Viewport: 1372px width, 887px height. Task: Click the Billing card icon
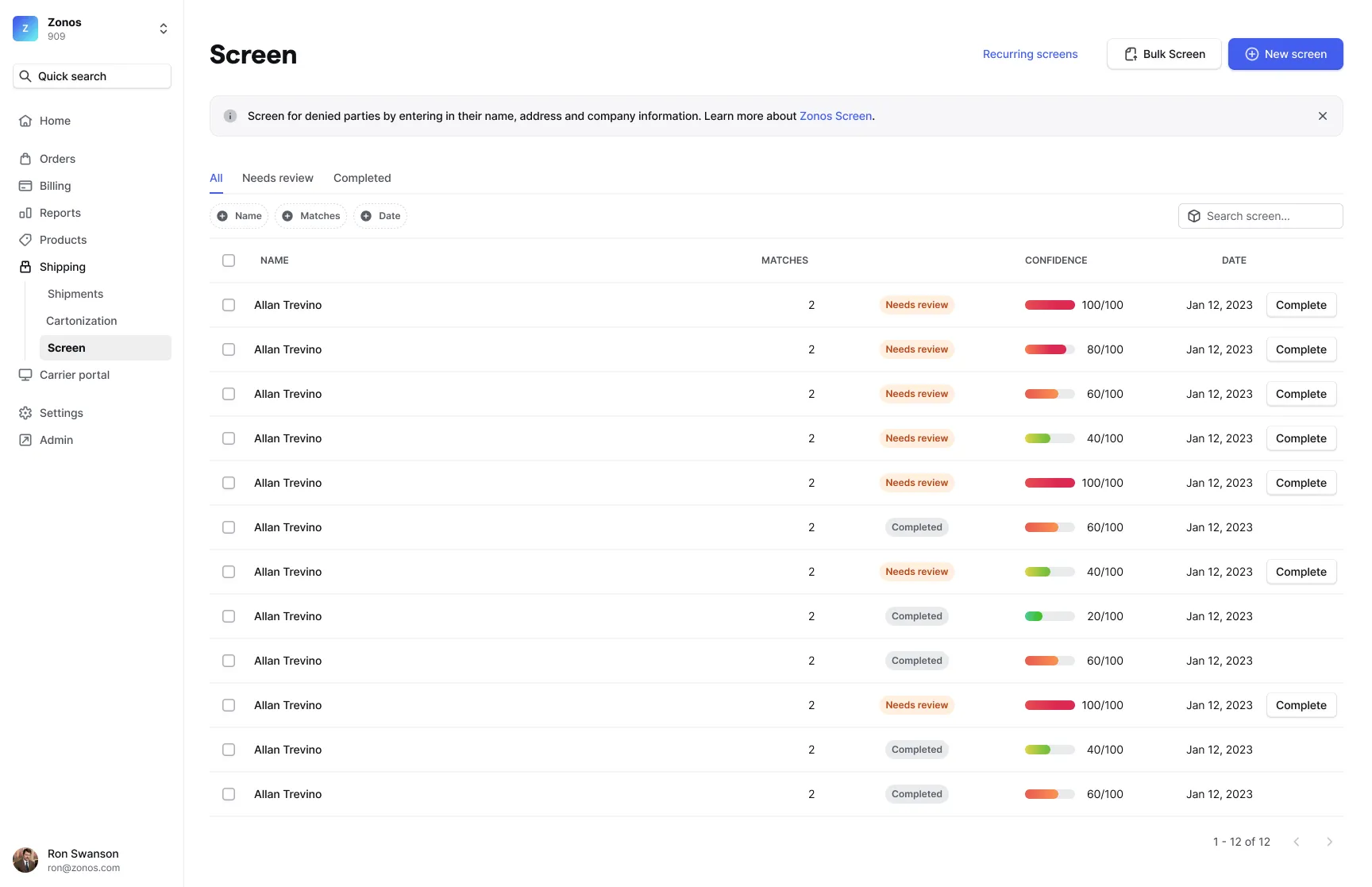pos(25,186)
